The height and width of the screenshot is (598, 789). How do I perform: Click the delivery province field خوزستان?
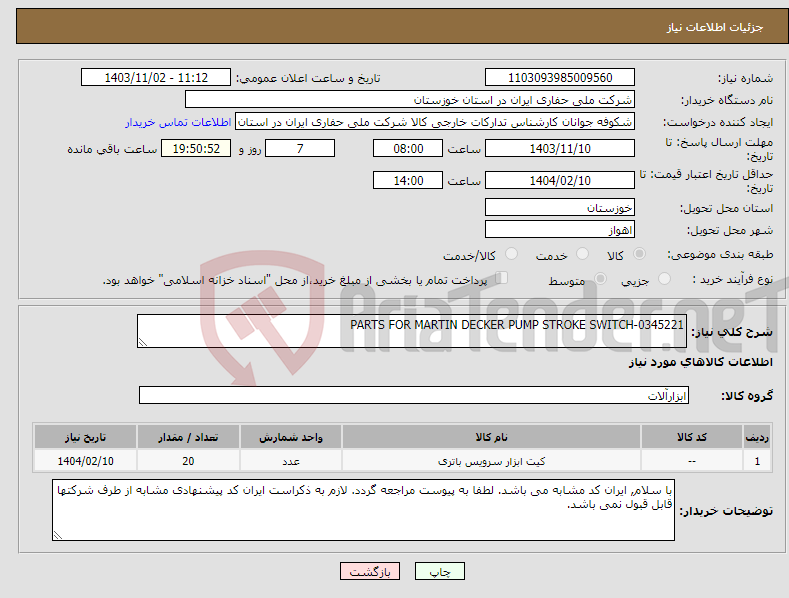click(x=560, y=207)
